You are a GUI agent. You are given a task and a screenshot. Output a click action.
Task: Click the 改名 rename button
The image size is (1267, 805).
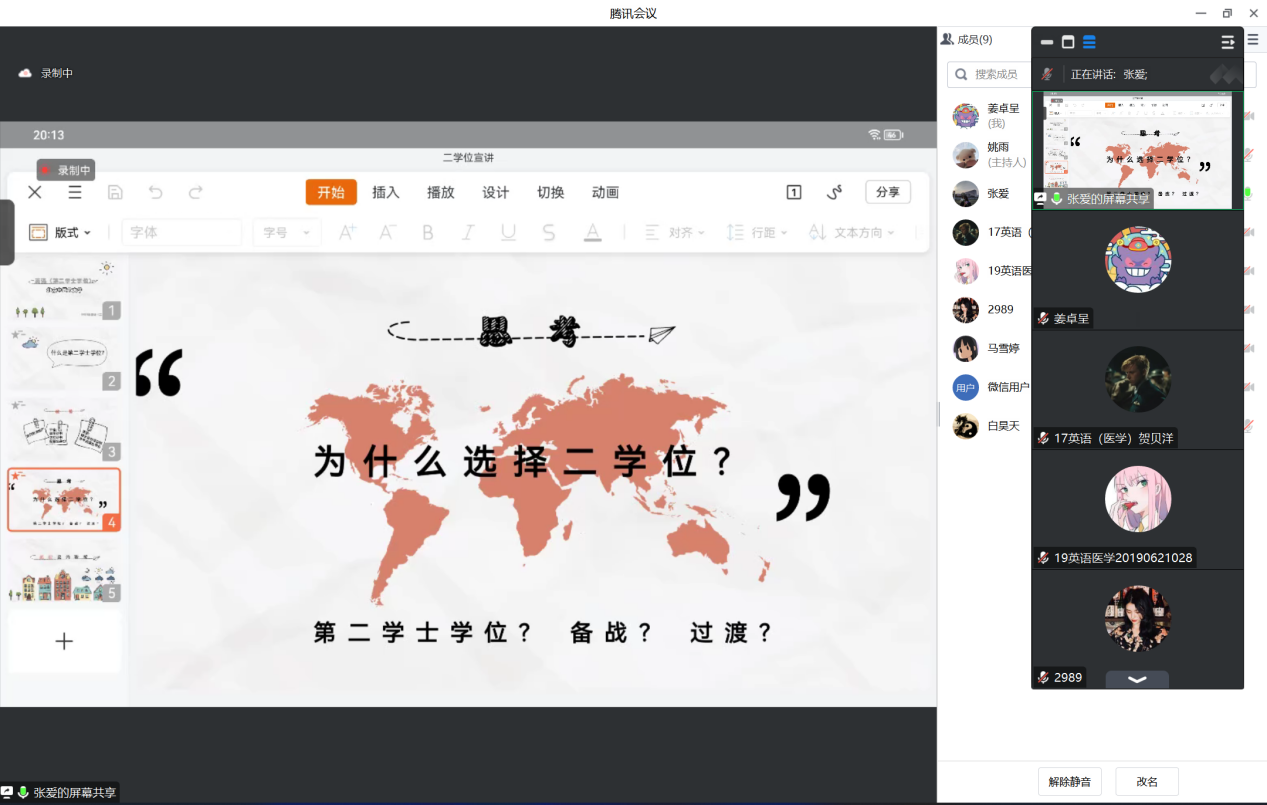[x=1147, y=781]
